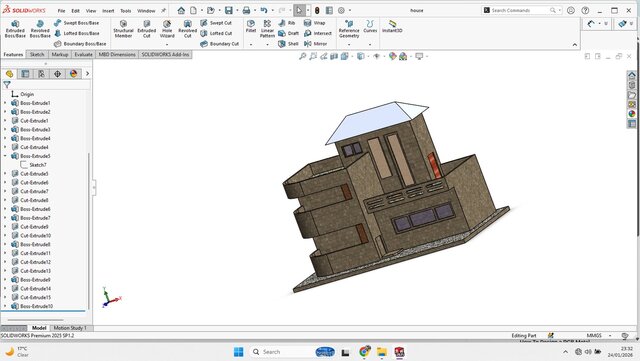Choose the Boundary Cut command
The width and height of the screenshot is (640, 361).
[x=219, y=44]
